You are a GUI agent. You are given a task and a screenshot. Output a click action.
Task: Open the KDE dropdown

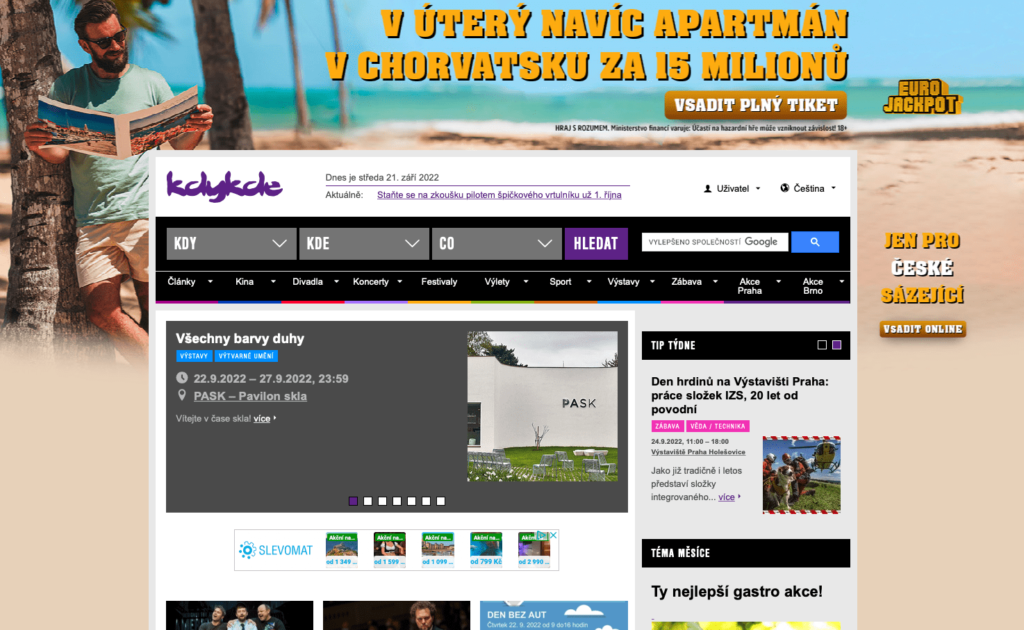(x=364, y=242)
